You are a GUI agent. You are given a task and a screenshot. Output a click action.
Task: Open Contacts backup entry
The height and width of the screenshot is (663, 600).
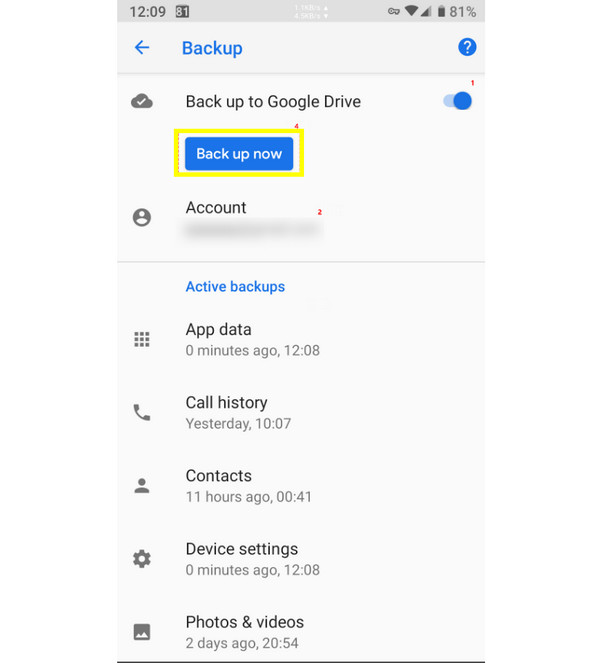[x=301, y=486]
